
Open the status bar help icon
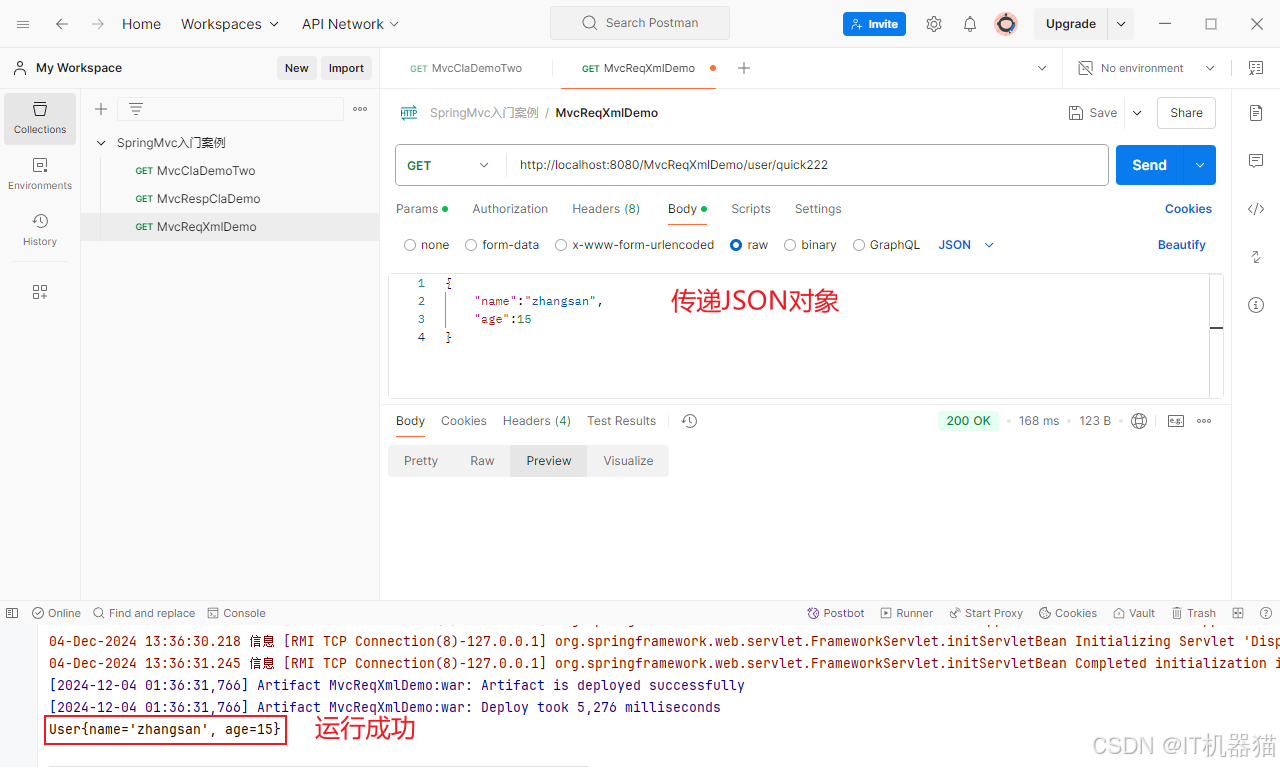pyautogui.click(x=1265, y=613)
